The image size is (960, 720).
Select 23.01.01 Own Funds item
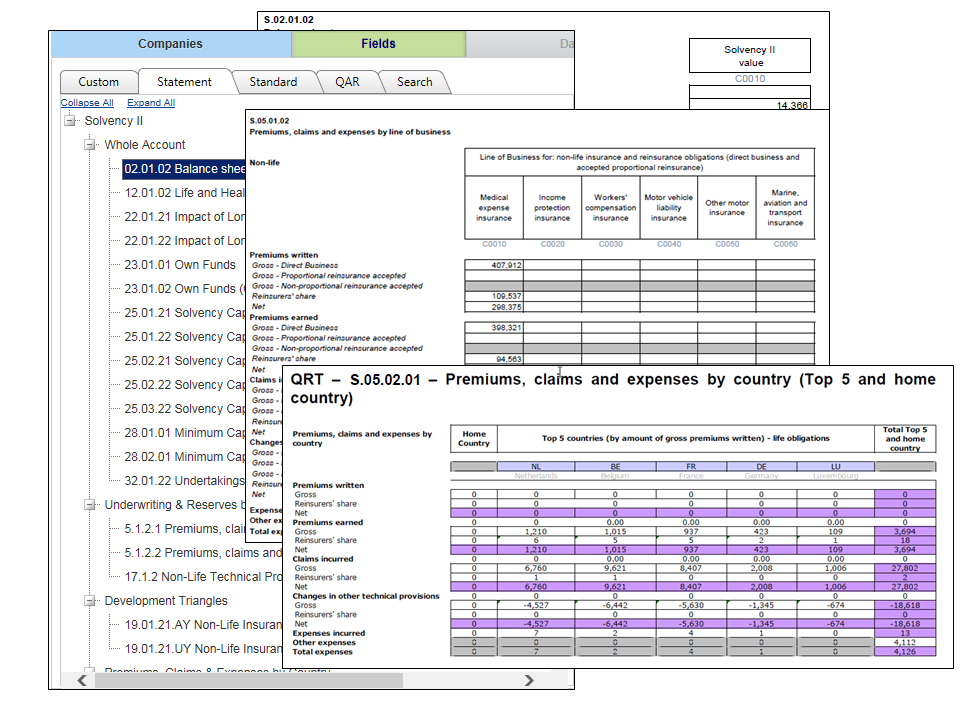click(x=180, y=264)
